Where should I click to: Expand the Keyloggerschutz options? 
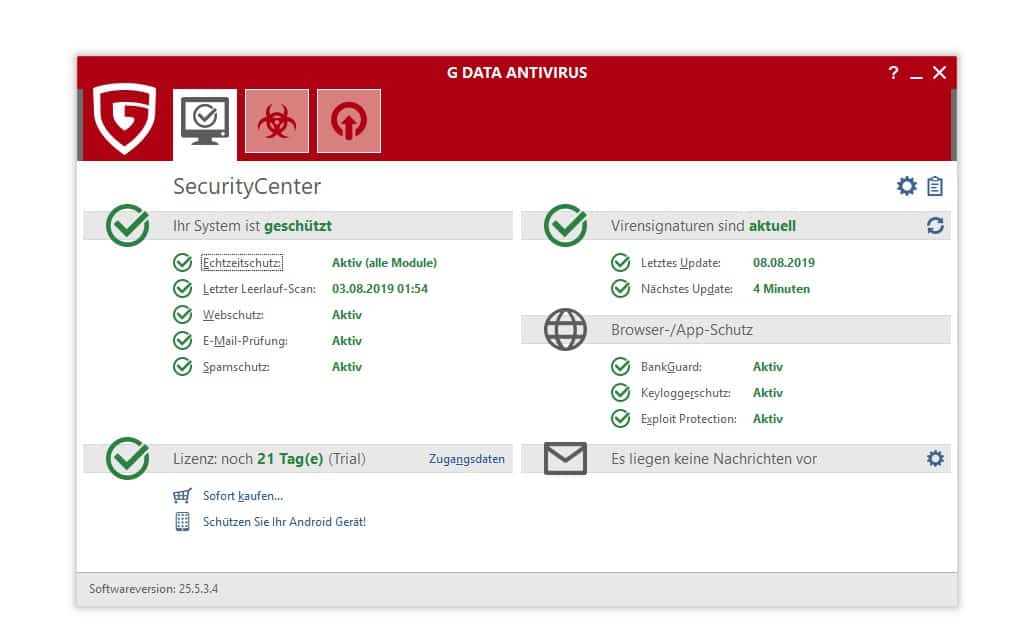click(685, 393)
